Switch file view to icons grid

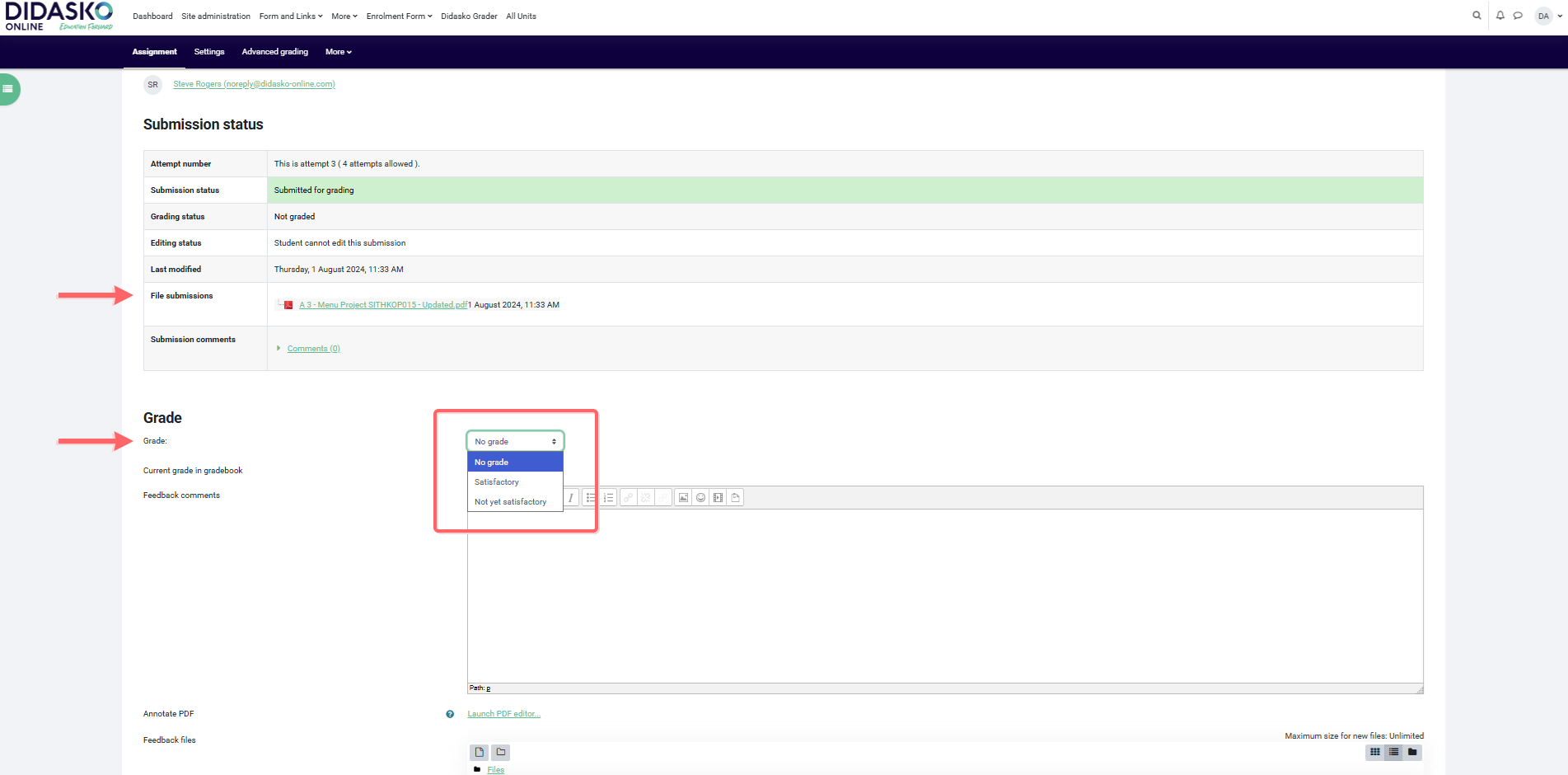[x=1374, y=752]
